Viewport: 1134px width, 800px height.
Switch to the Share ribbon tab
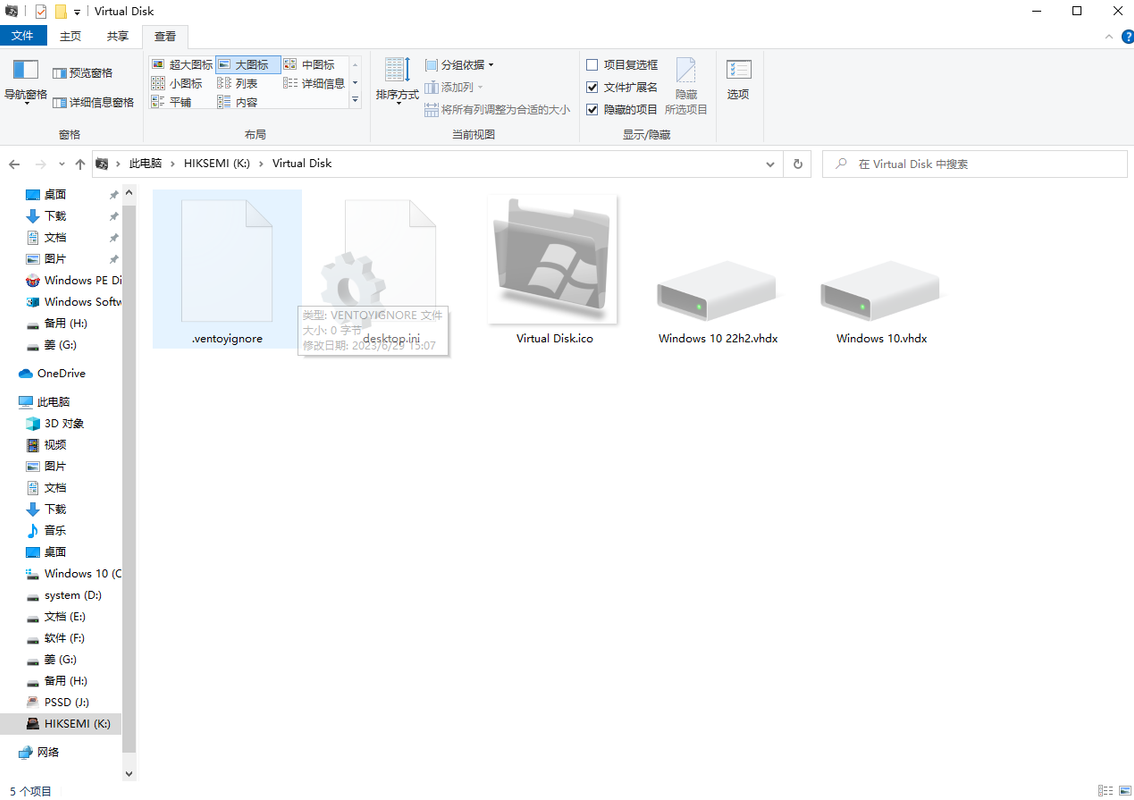pyautogui.click(x=117, y=36)
